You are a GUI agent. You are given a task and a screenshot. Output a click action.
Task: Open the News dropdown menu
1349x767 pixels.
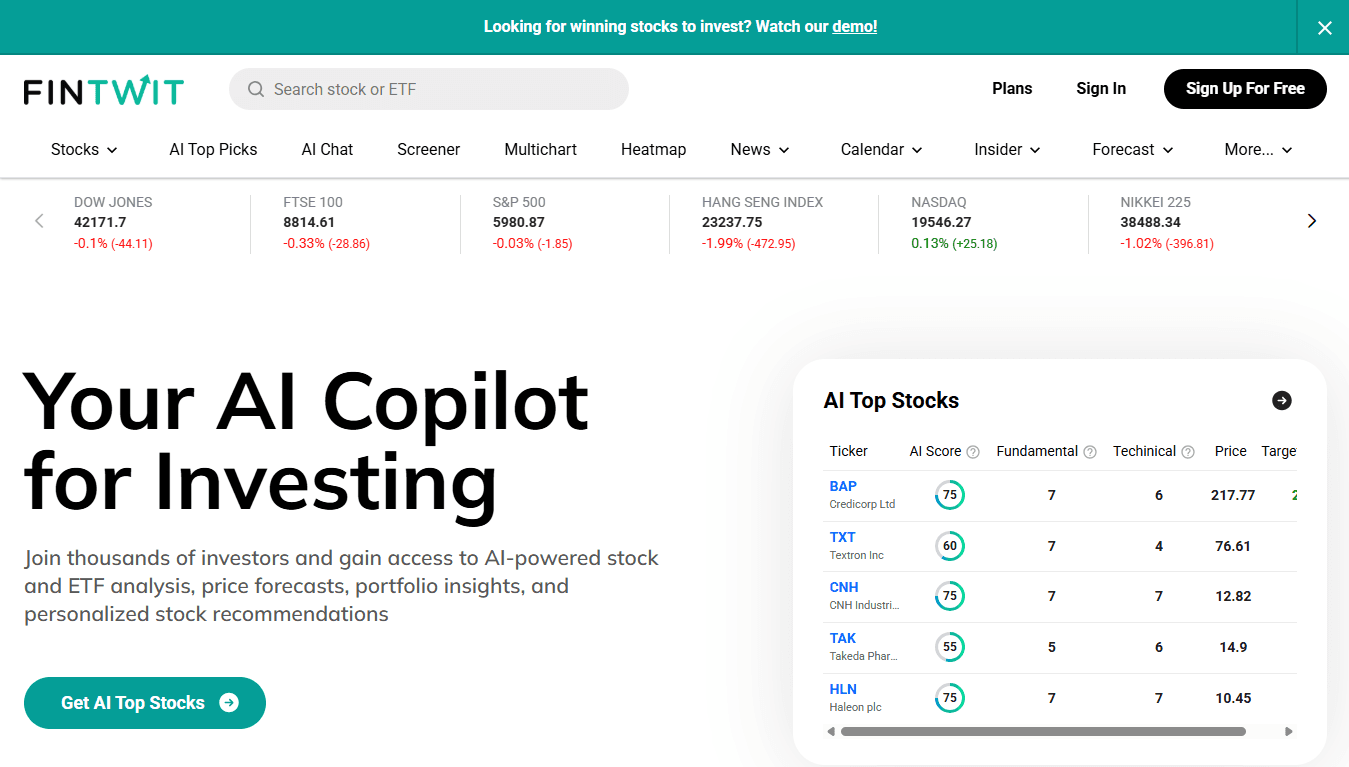(760, 150)
